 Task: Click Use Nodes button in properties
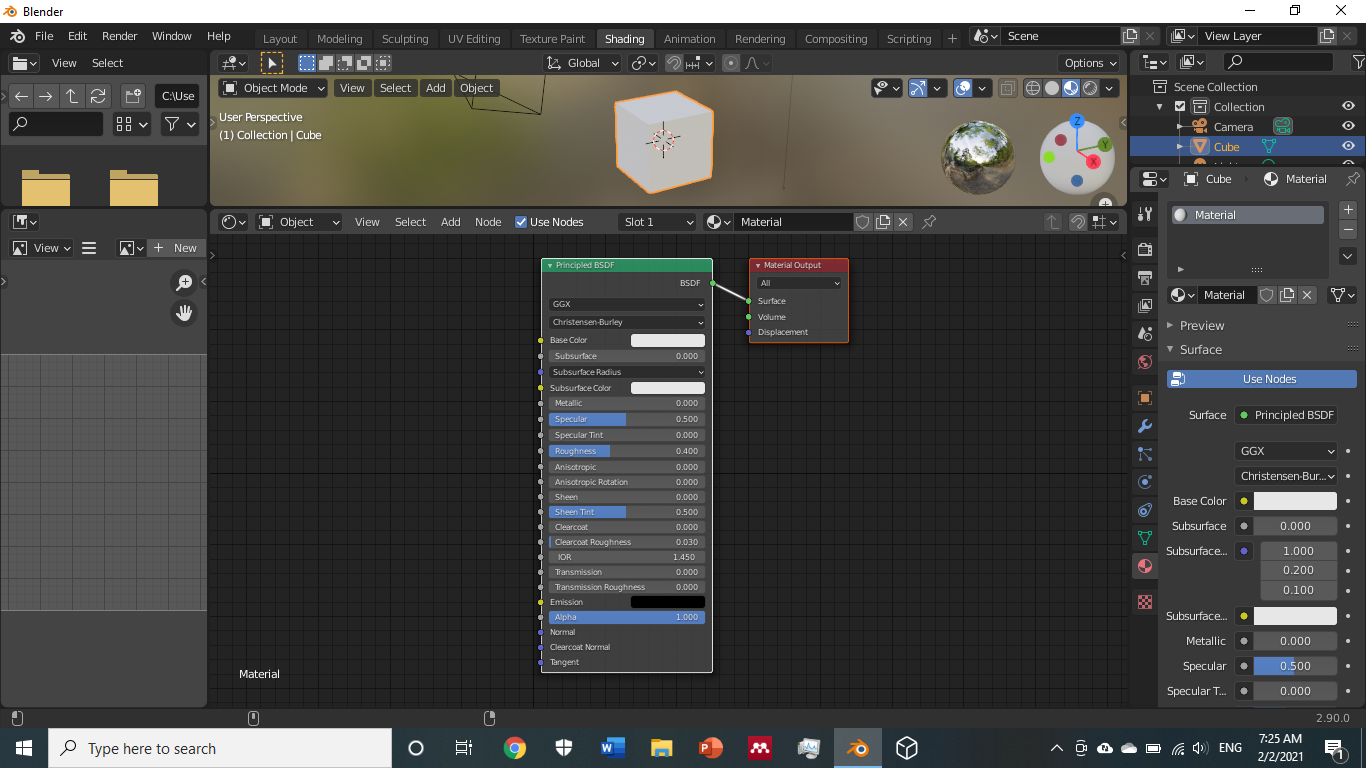click(x=1262, y=379)
